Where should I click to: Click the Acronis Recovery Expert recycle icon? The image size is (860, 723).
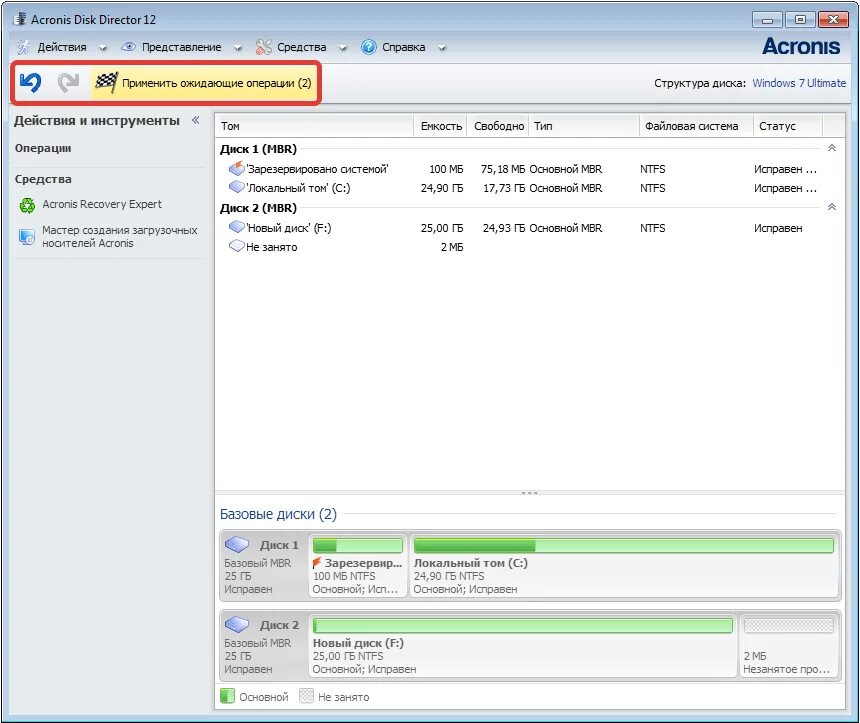tap(27, 206)
